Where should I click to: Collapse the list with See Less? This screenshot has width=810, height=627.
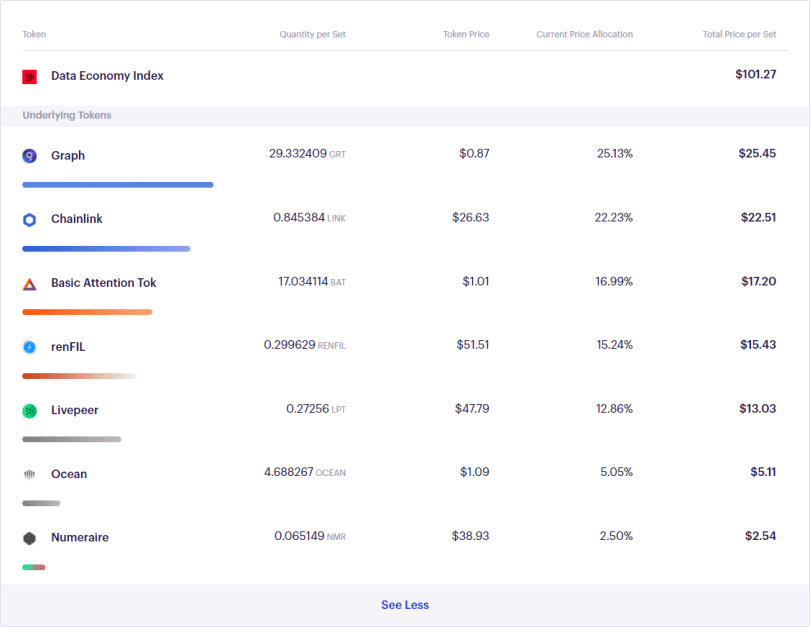[x=405, y=605]
